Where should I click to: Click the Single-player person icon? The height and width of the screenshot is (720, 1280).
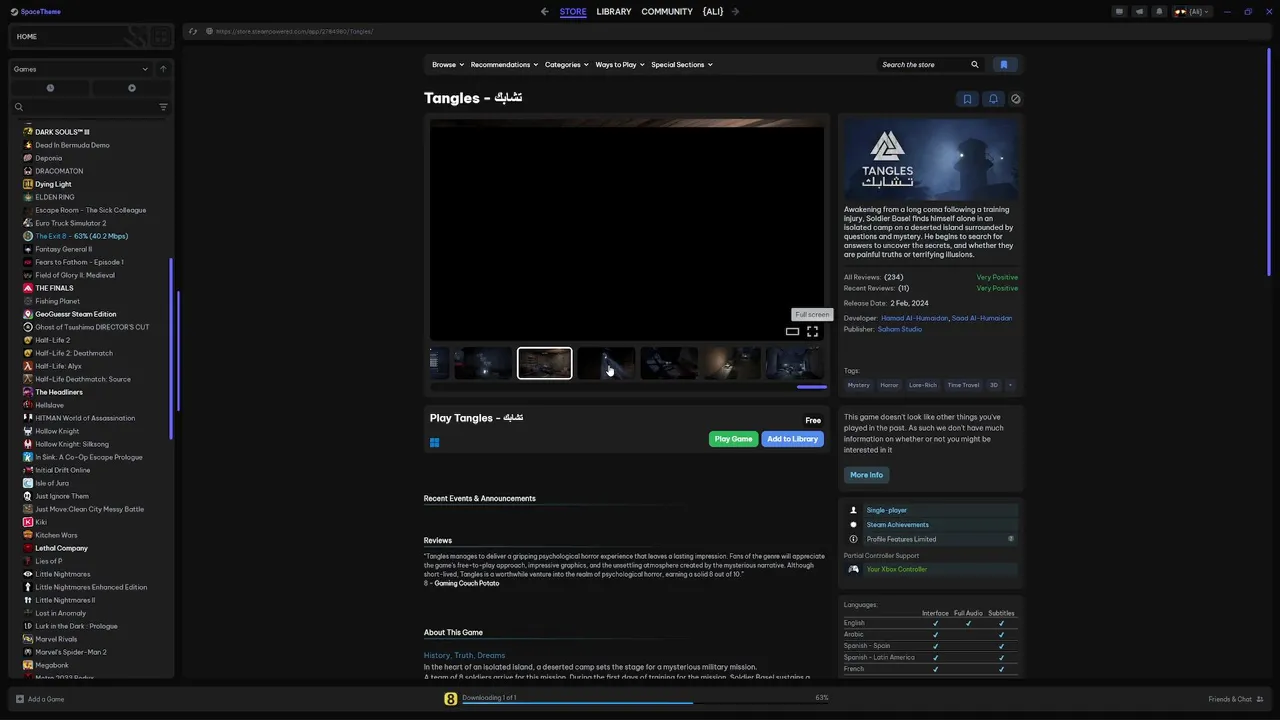pyautogui.click(x=854, y=510)
